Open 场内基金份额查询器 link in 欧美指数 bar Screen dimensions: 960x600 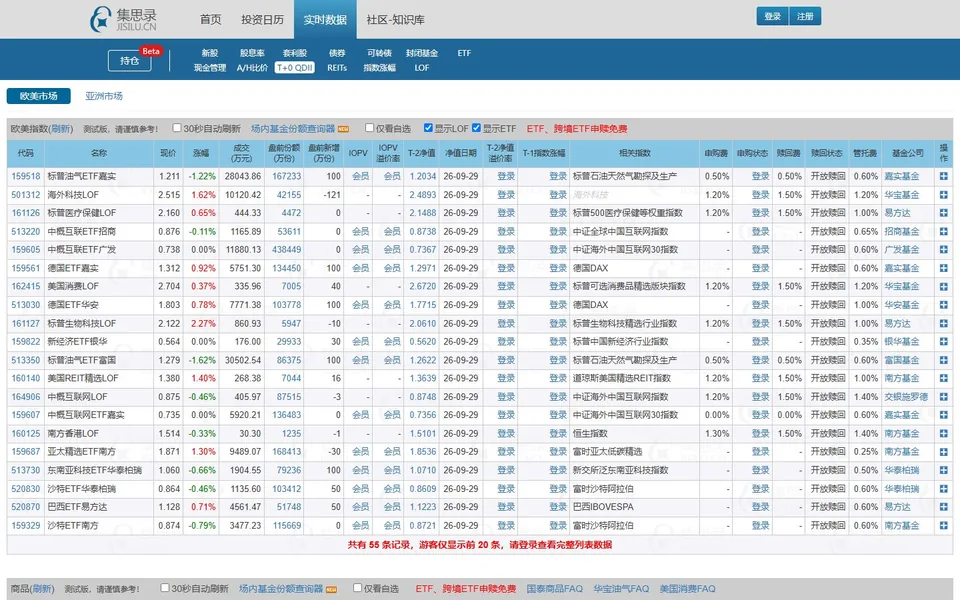point(293,129)
